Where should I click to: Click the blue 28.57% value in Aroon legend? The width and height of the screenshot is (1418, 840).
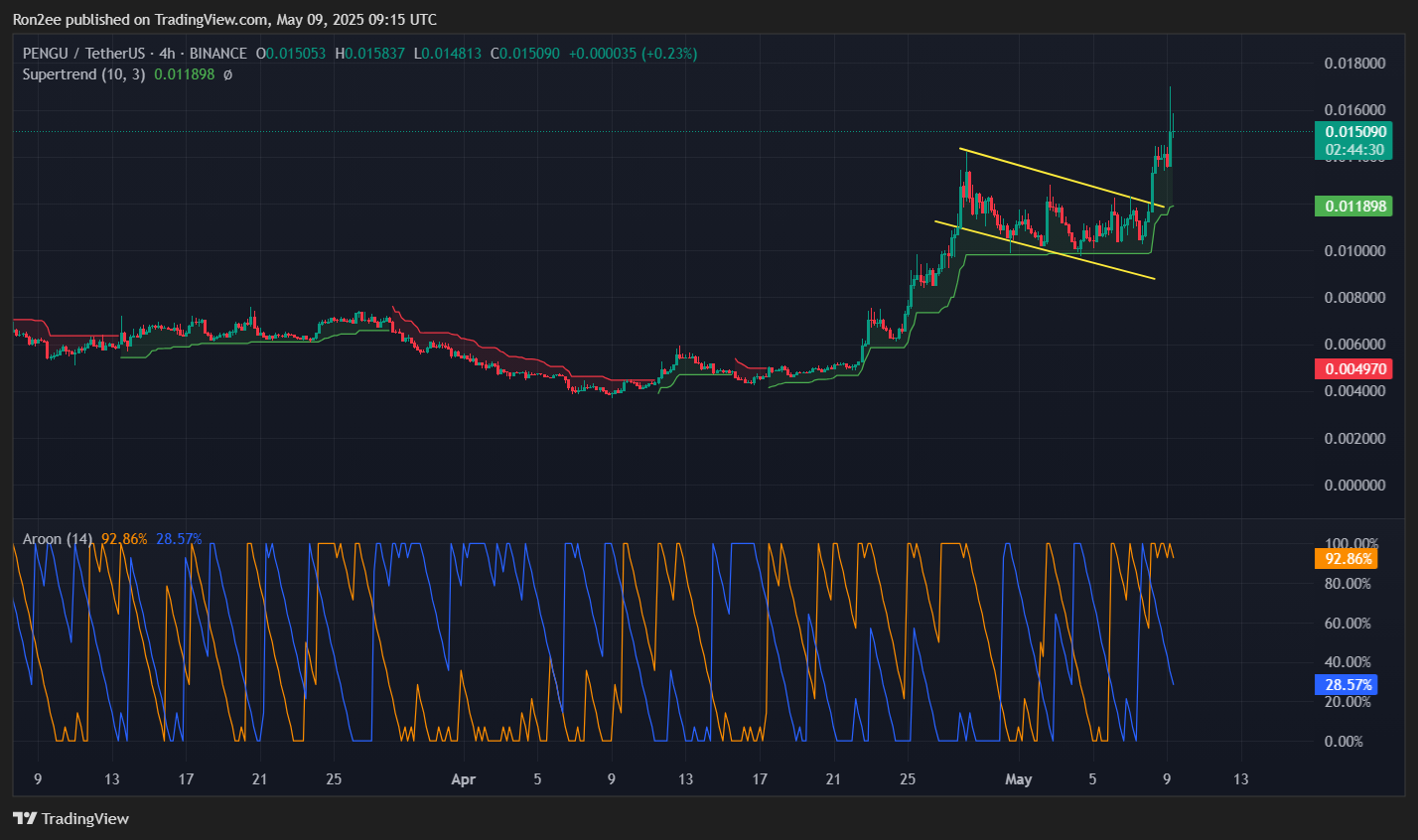pyautogui.click(x=179, y=539)
